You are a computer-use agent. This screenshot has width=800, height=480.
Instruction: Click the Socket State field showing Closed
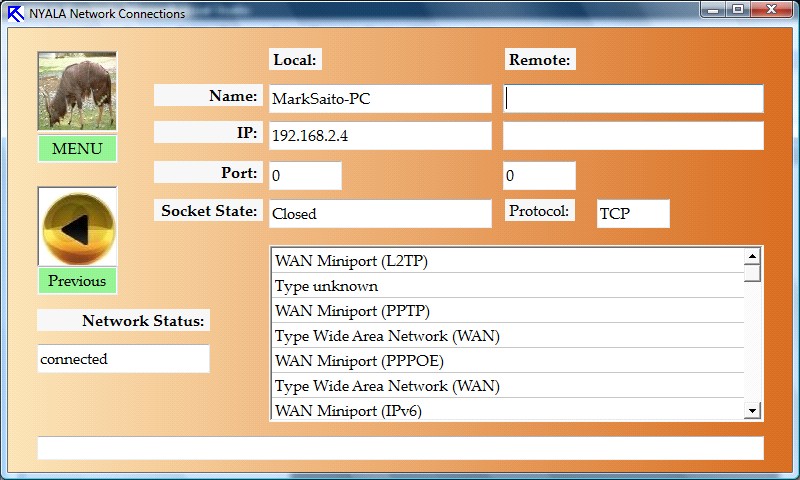[379, 213]
